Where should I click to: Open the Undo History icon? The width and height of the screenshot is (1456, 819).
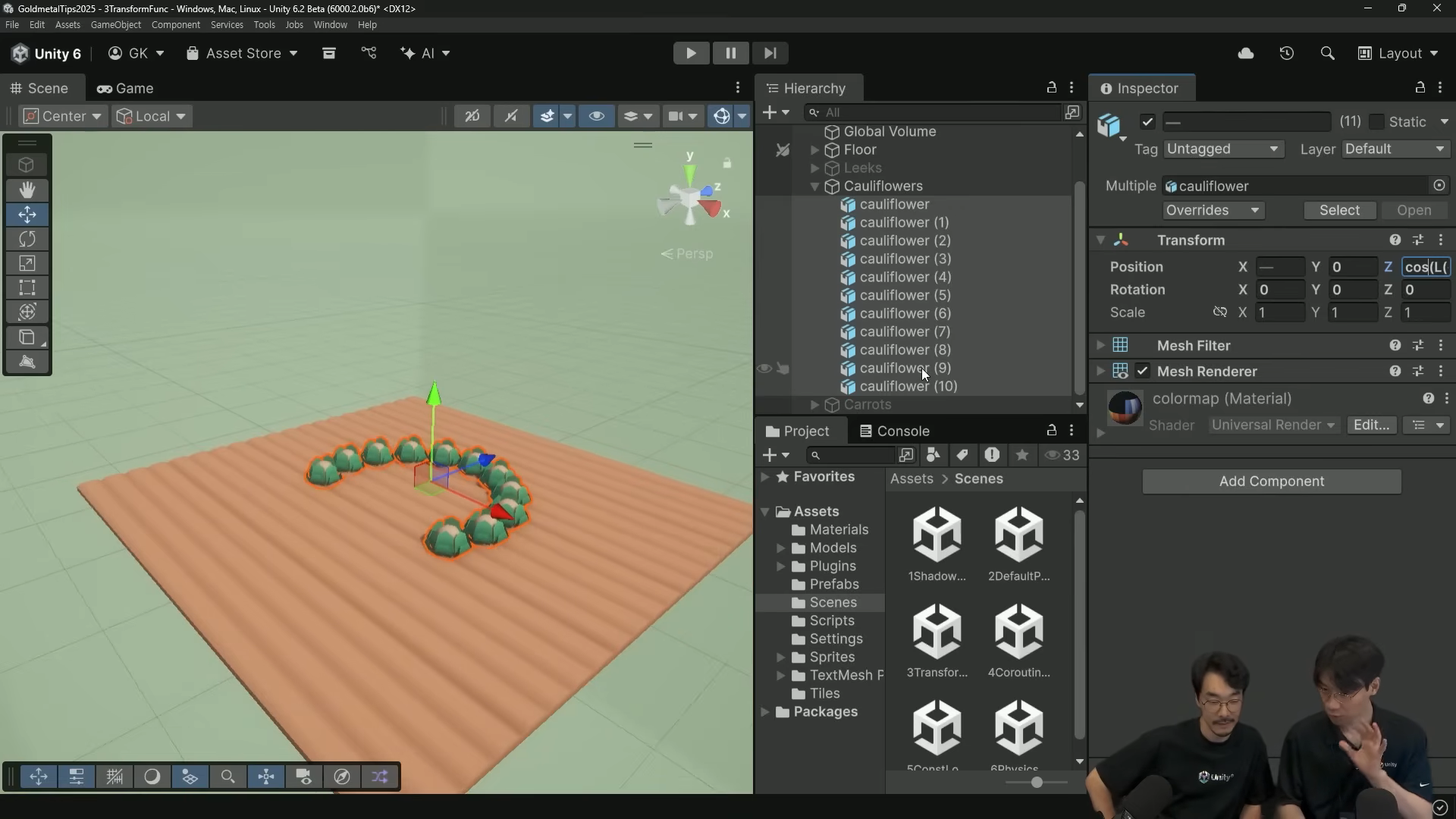[x=1287, y=53]
